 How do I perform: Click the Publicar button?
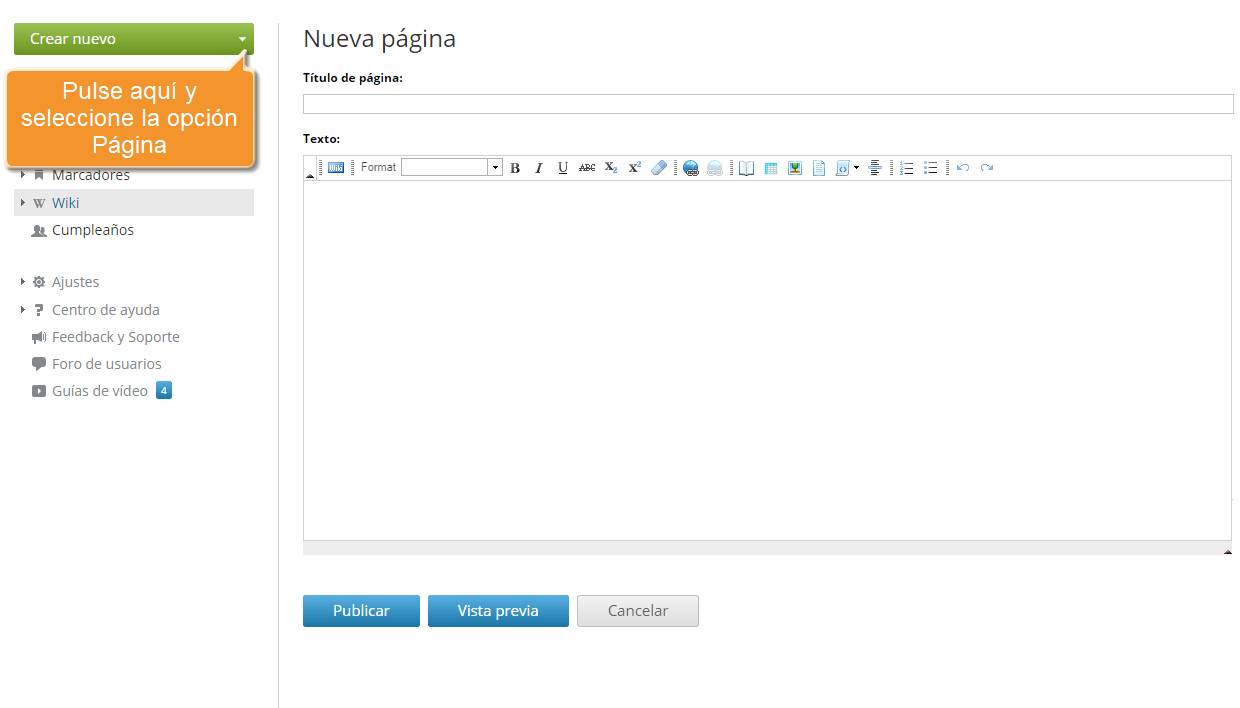361,611
